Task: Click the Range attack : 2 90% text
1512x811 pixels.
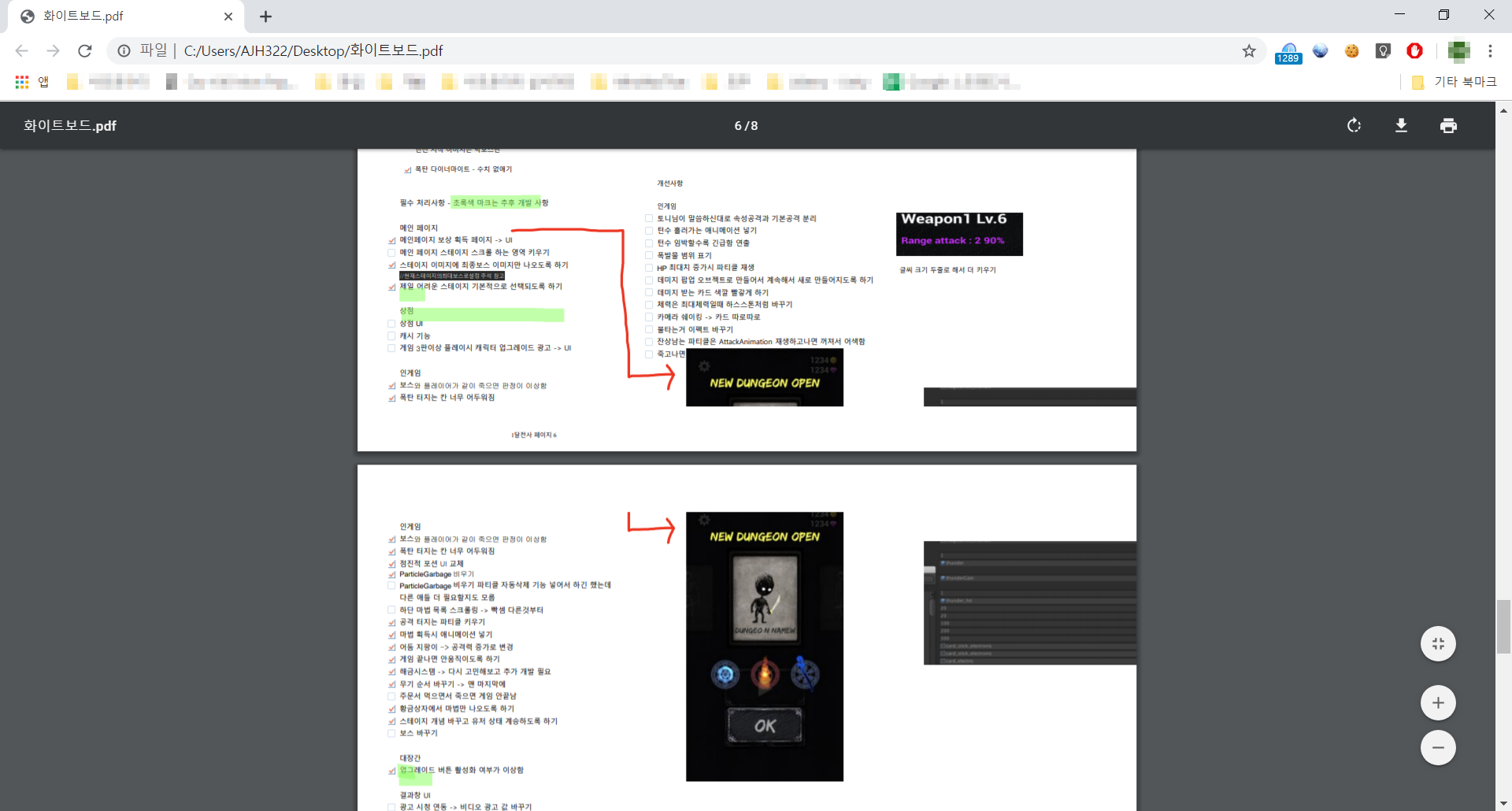Action: tap(953, 241)
